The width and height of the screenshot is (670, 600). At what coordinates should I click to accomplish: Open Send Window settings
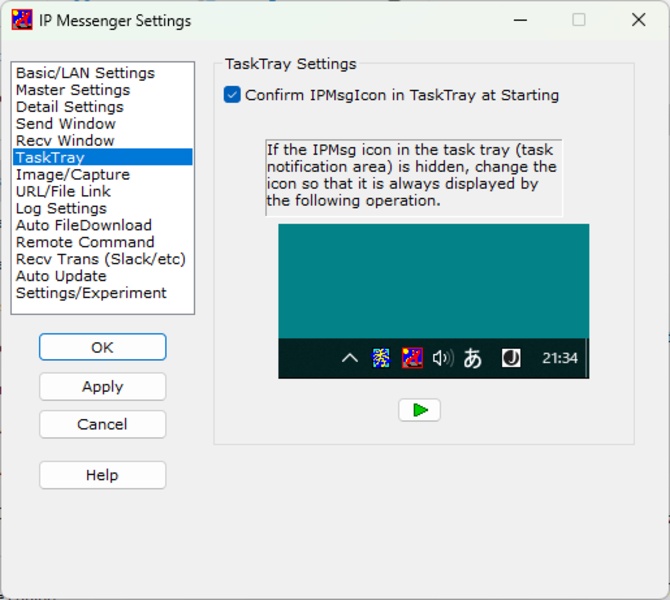65,124
